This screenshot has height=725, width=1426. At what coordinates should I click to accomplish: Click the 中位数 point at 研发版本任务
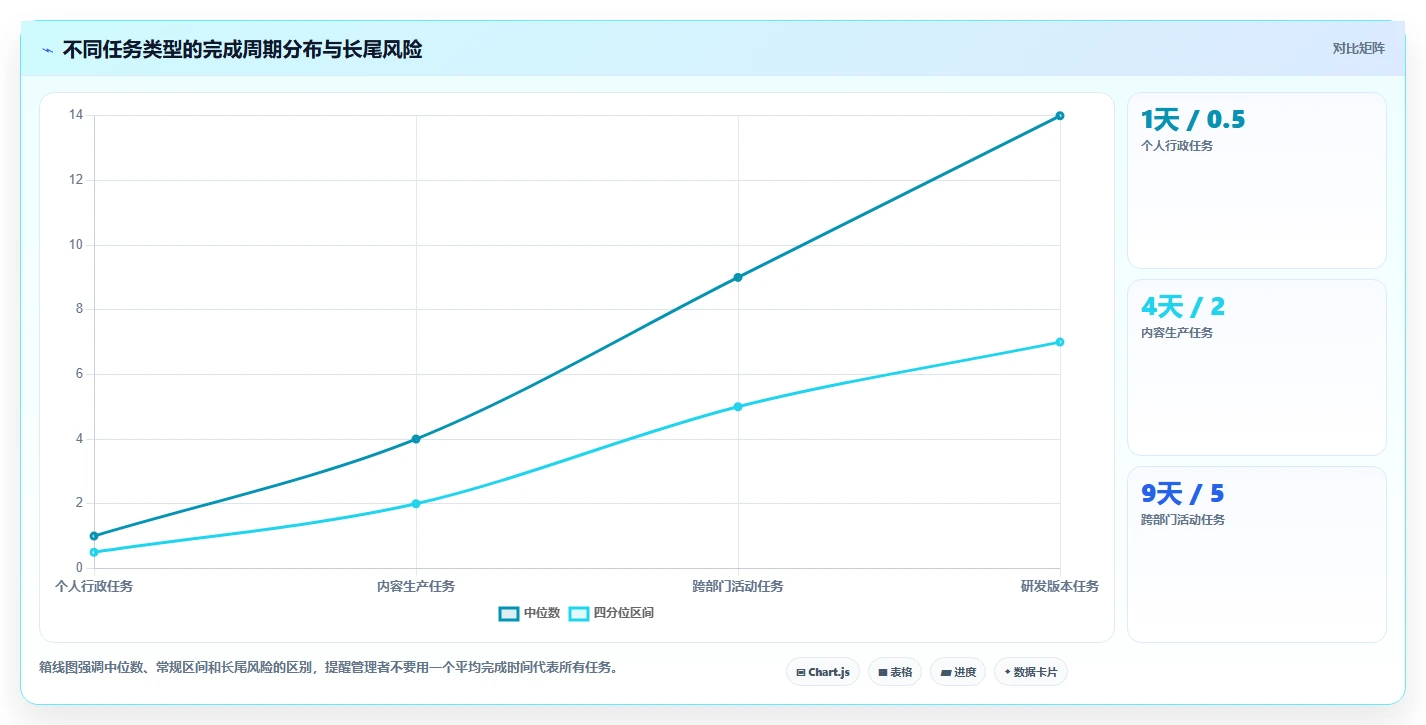[1060, 116]
